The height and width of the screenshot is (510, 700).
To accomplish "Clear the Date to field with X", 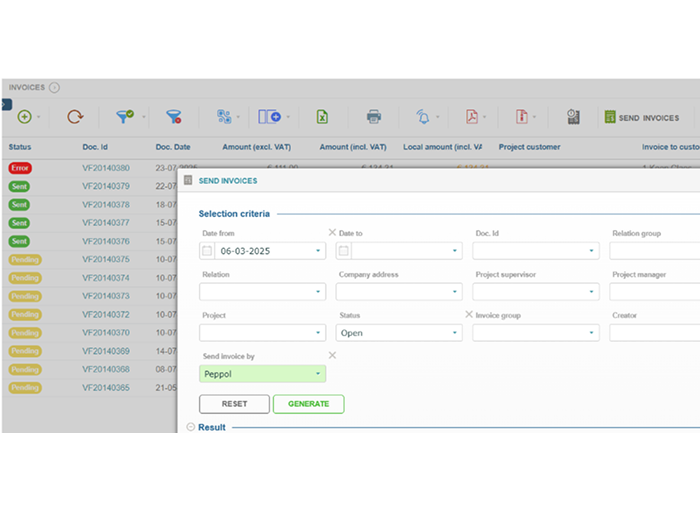I will point(332,232).
